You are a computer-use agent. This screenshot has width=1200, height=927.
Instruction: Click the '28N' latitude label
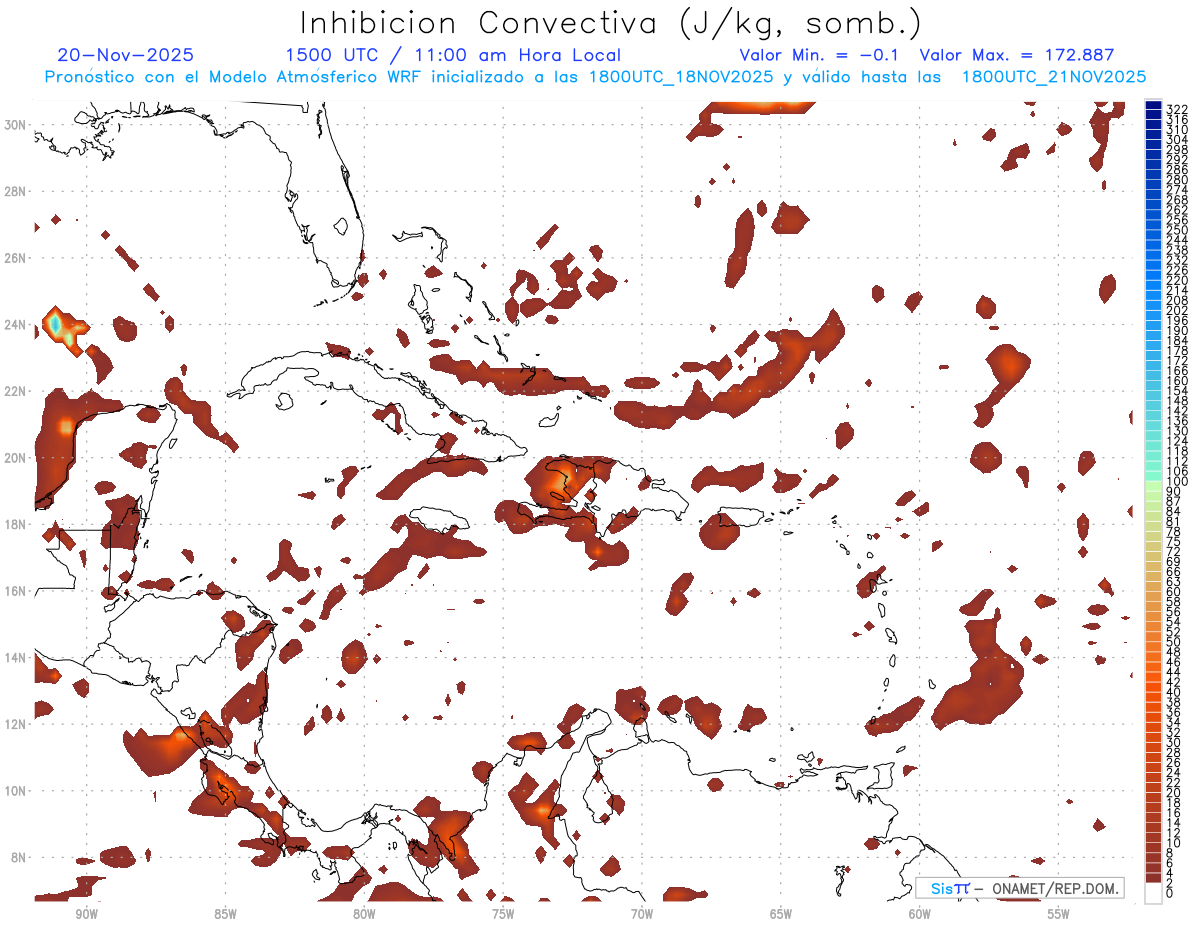(16, 191)
